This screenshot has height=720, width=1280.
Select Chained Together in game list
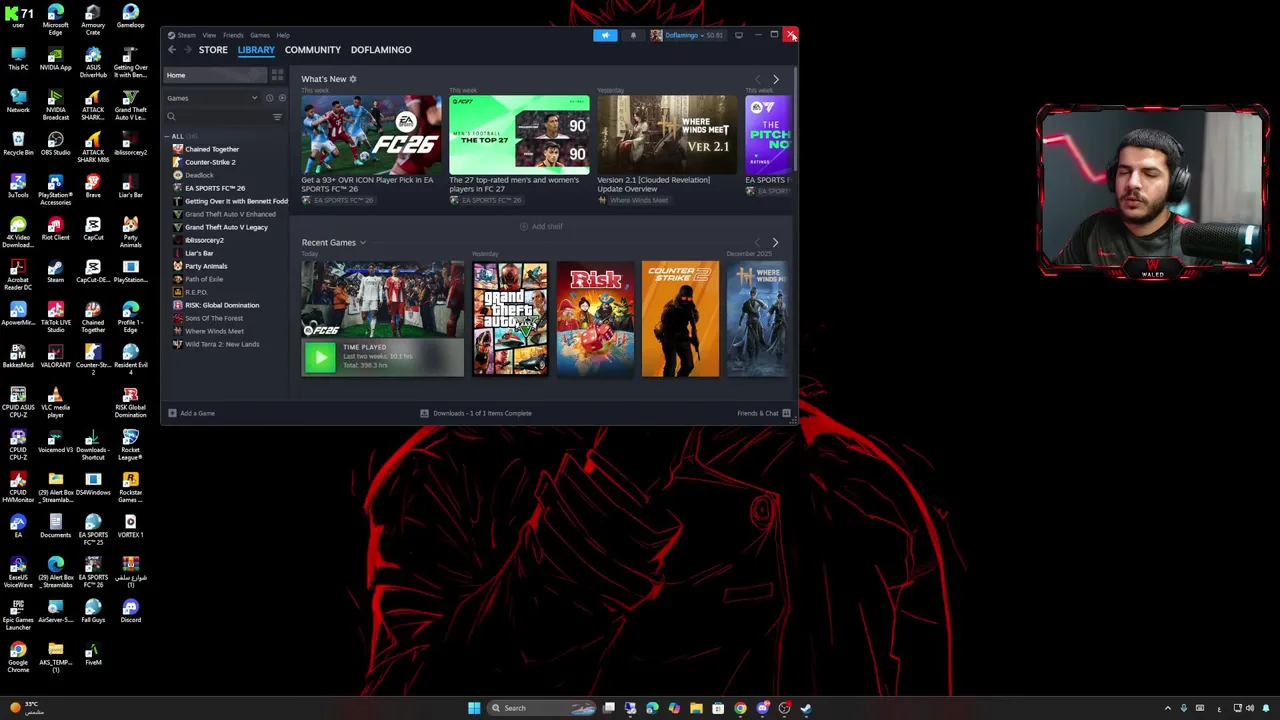pyautogui.click(x=212, y=149)
